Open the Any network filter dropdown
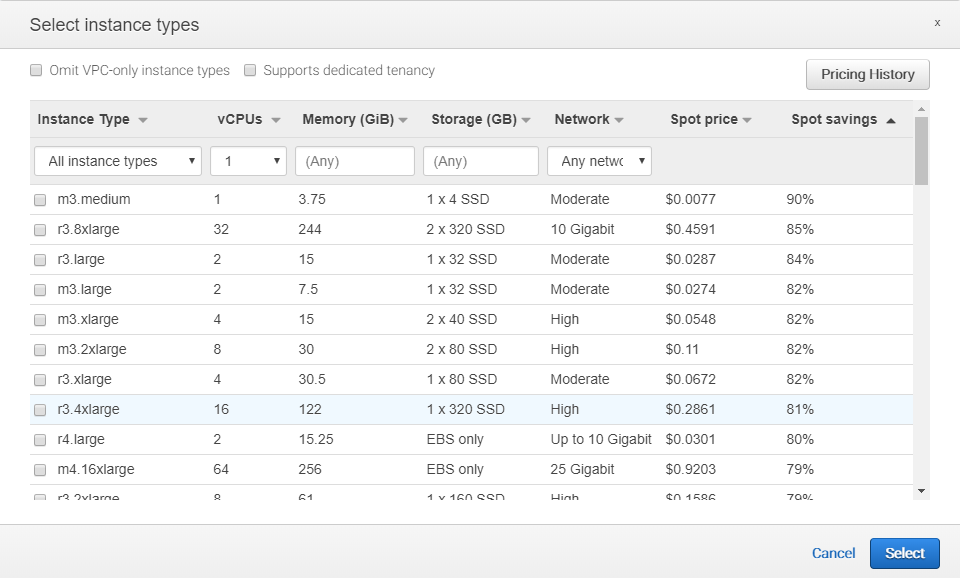 click(x=599, y=161)
